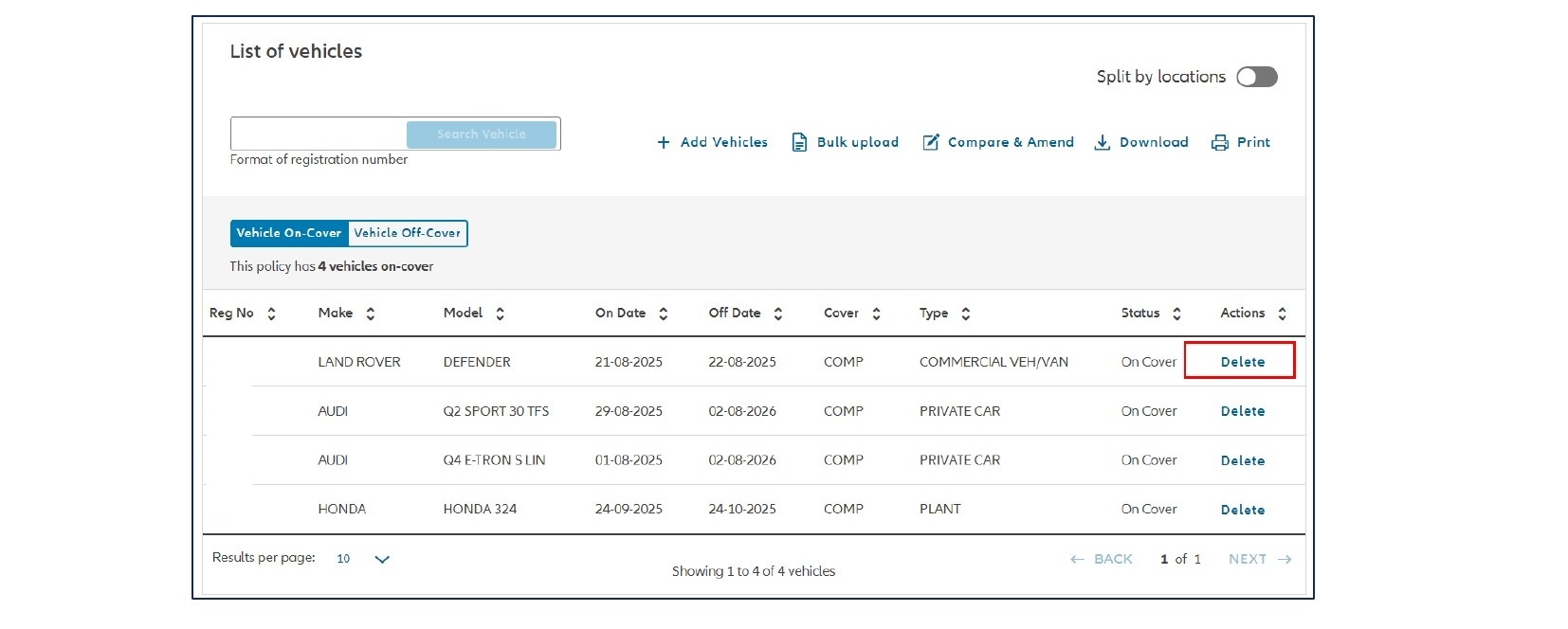This screenshot has width=1568, height=629.
Task: Sort by Reg No column arrows
Action: pyautogui.click(x=271, y=314)
